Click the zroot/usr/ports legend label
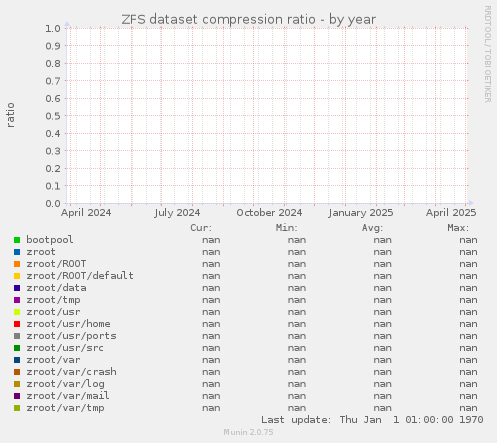Image resolution: width=497 pixels, height=443 pixels. [71, 336]
